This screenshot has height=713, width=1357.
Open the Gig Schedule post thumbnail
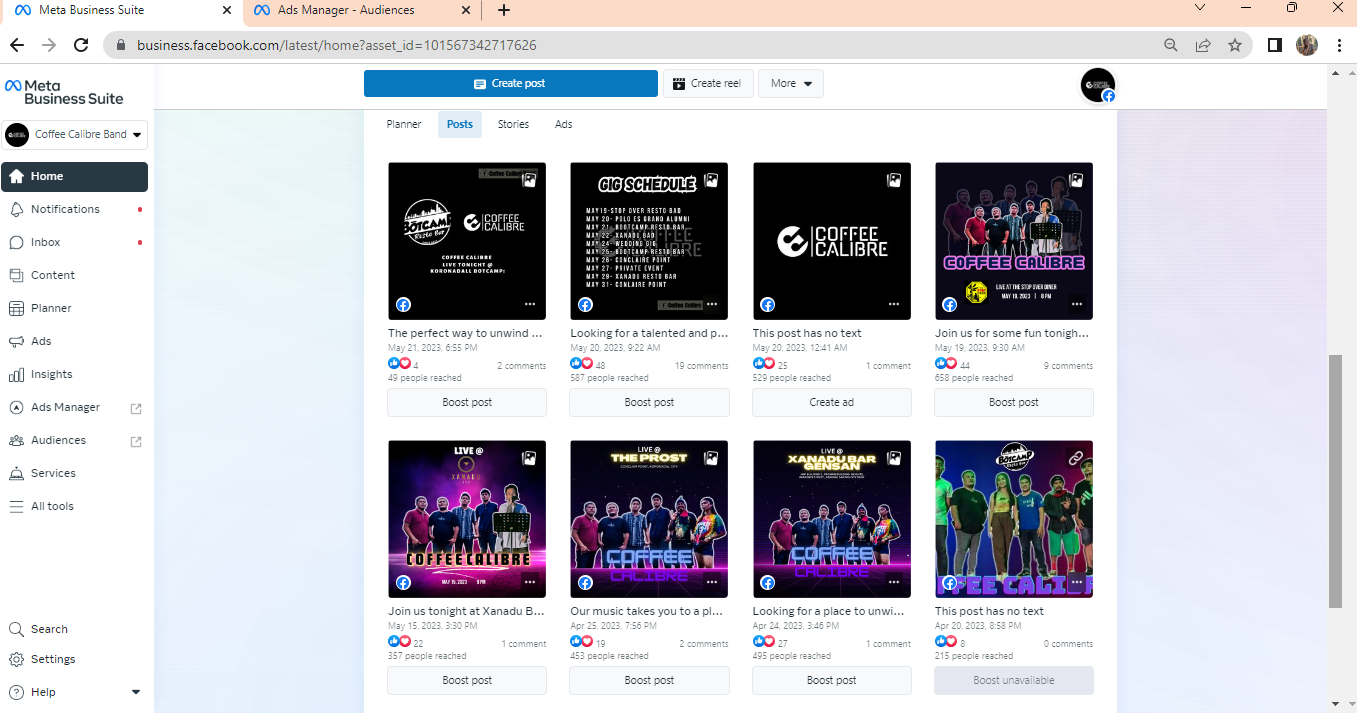[649, 241]
